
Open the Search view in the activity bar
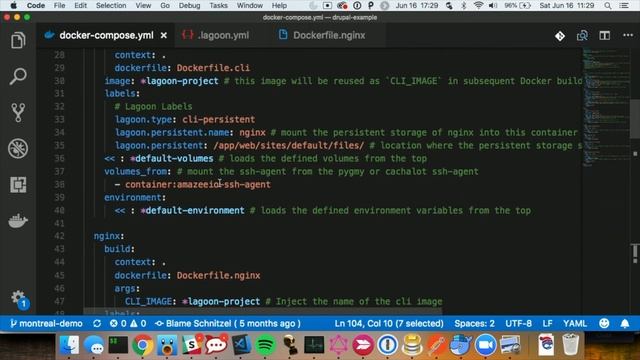pos(18,76)
